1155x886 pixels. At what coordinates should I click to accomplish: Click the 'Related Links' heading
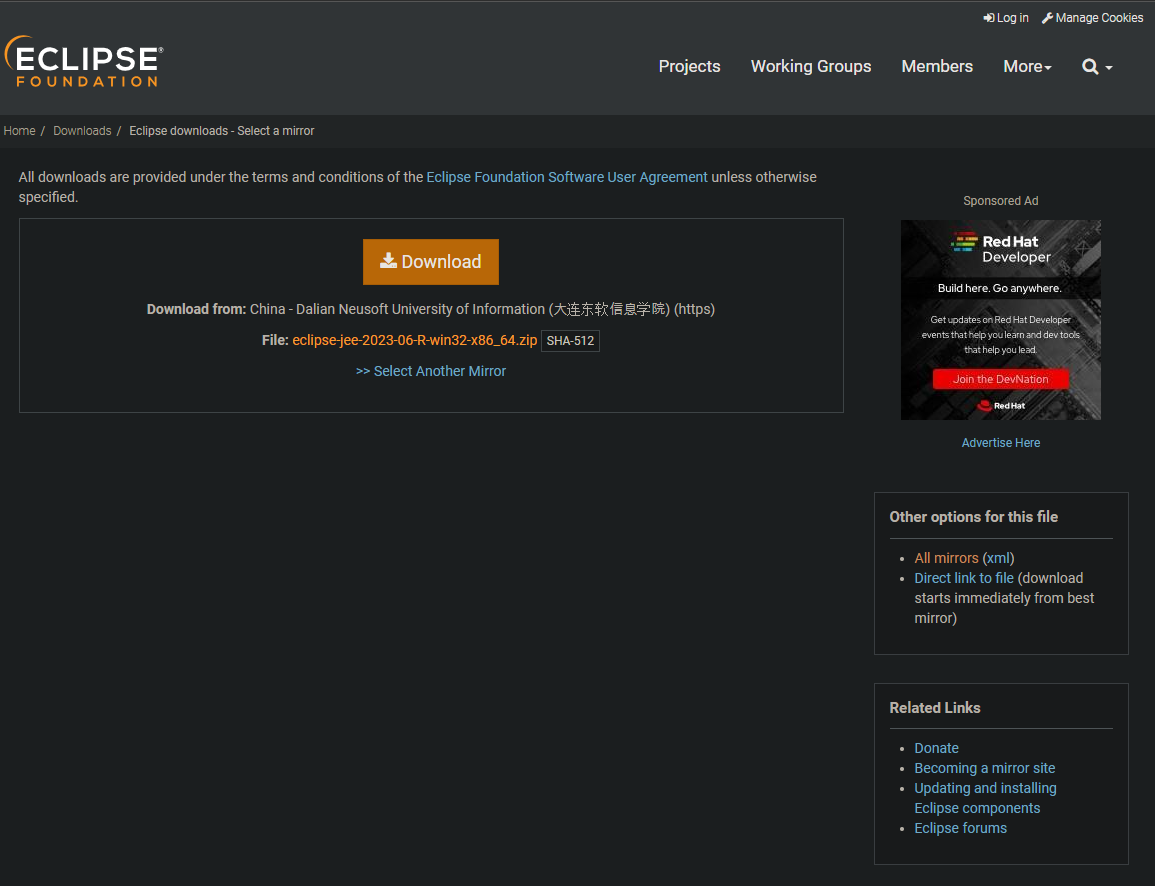coord(934,708)
